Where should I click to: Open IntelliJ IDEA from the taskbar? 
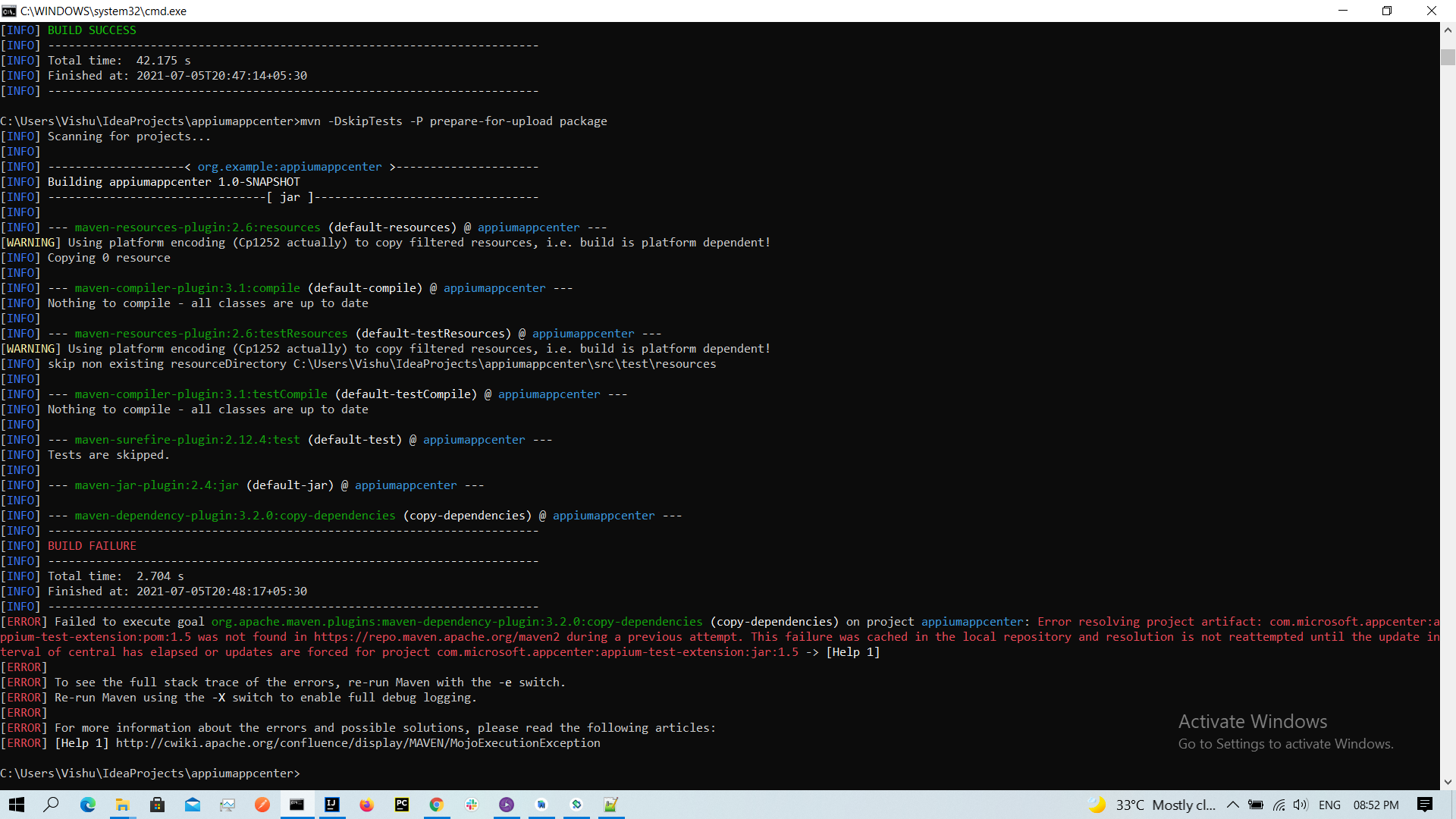point(331,805)
